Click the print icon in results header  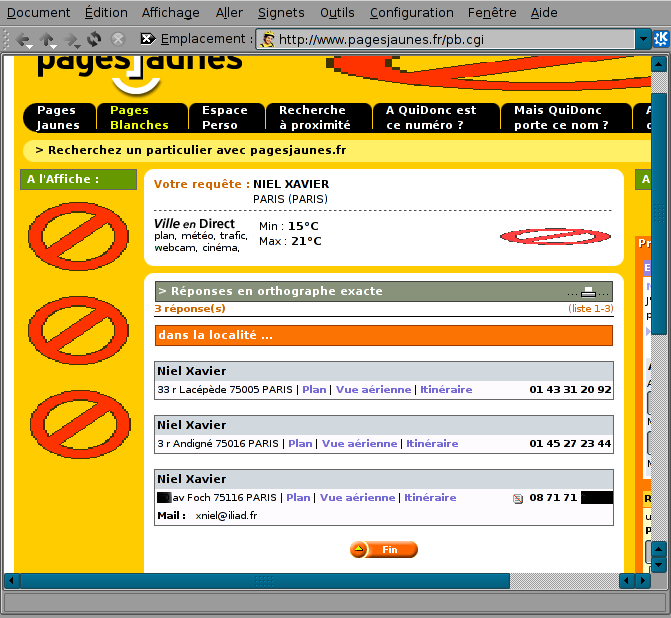[x=589, y=292]
